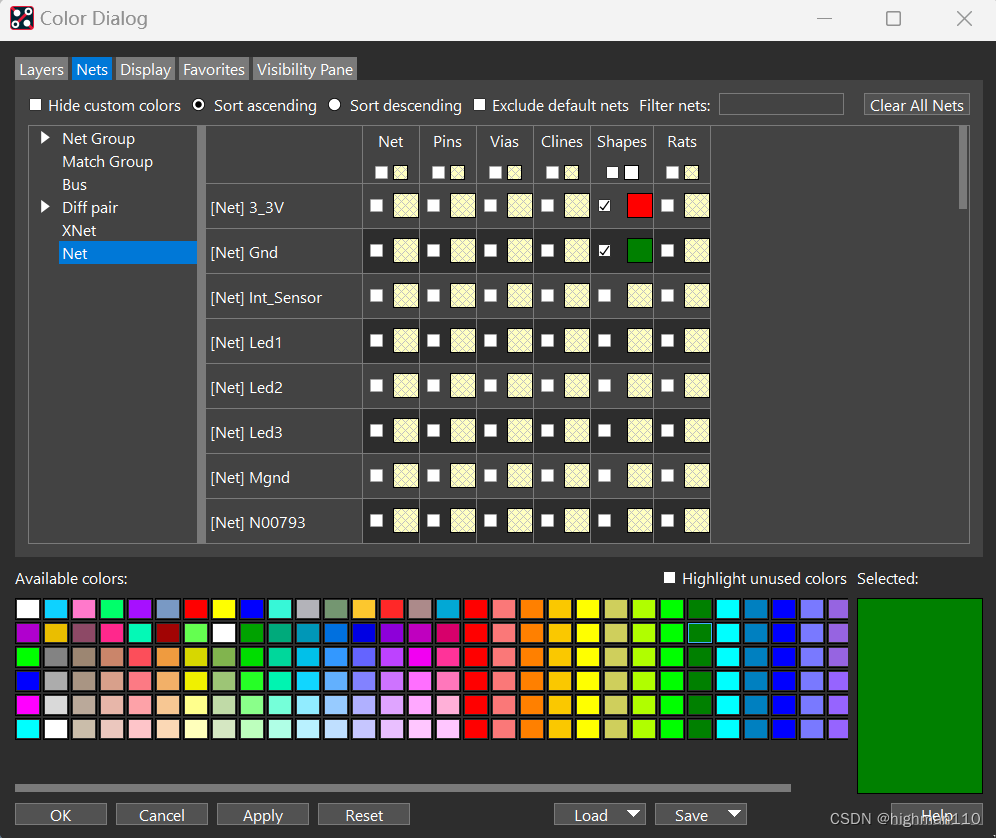The image size is (996, 838).
Task: Switch to the Layers tab
Action: click(x=42, y=69)
